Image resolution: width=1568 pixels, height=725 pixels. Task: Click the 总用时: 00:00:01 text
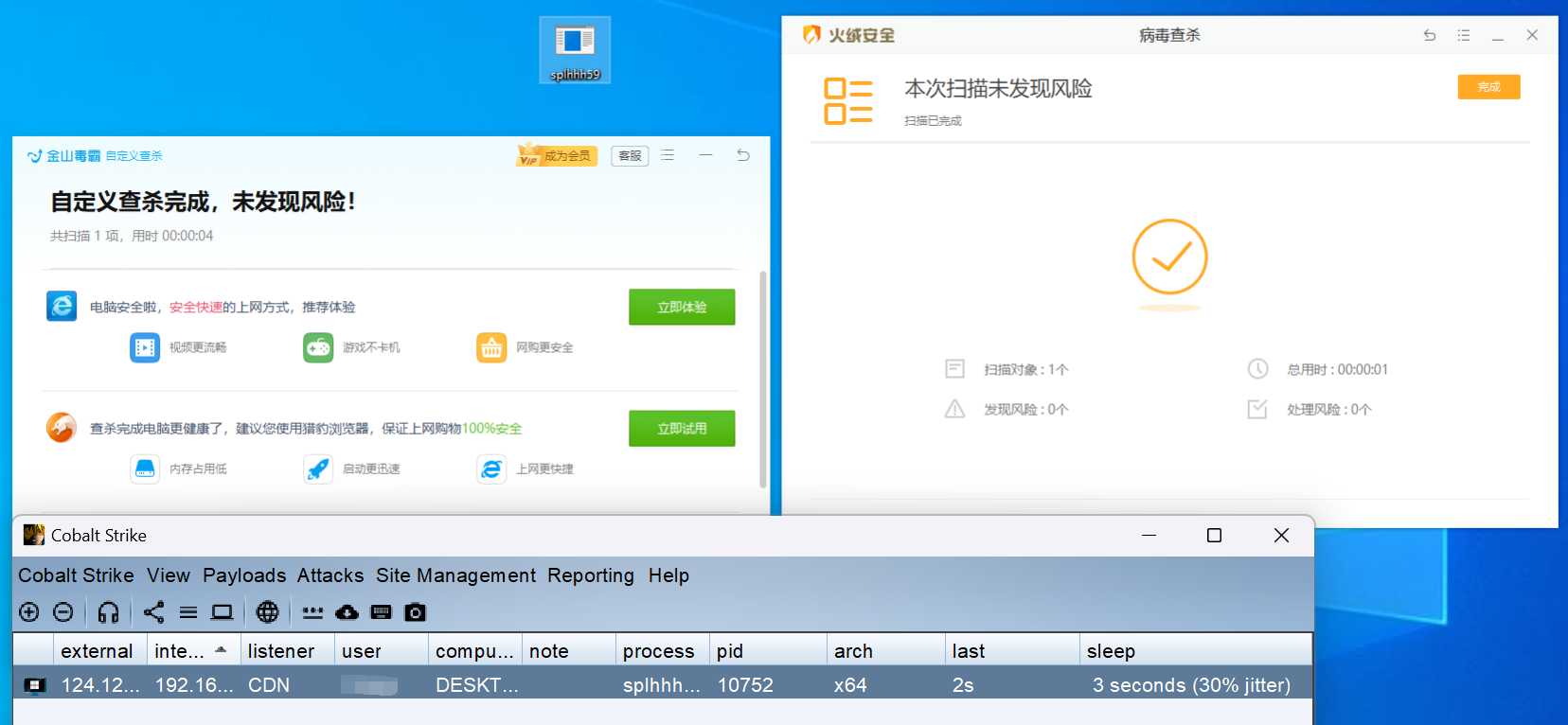pos(1337,369)
